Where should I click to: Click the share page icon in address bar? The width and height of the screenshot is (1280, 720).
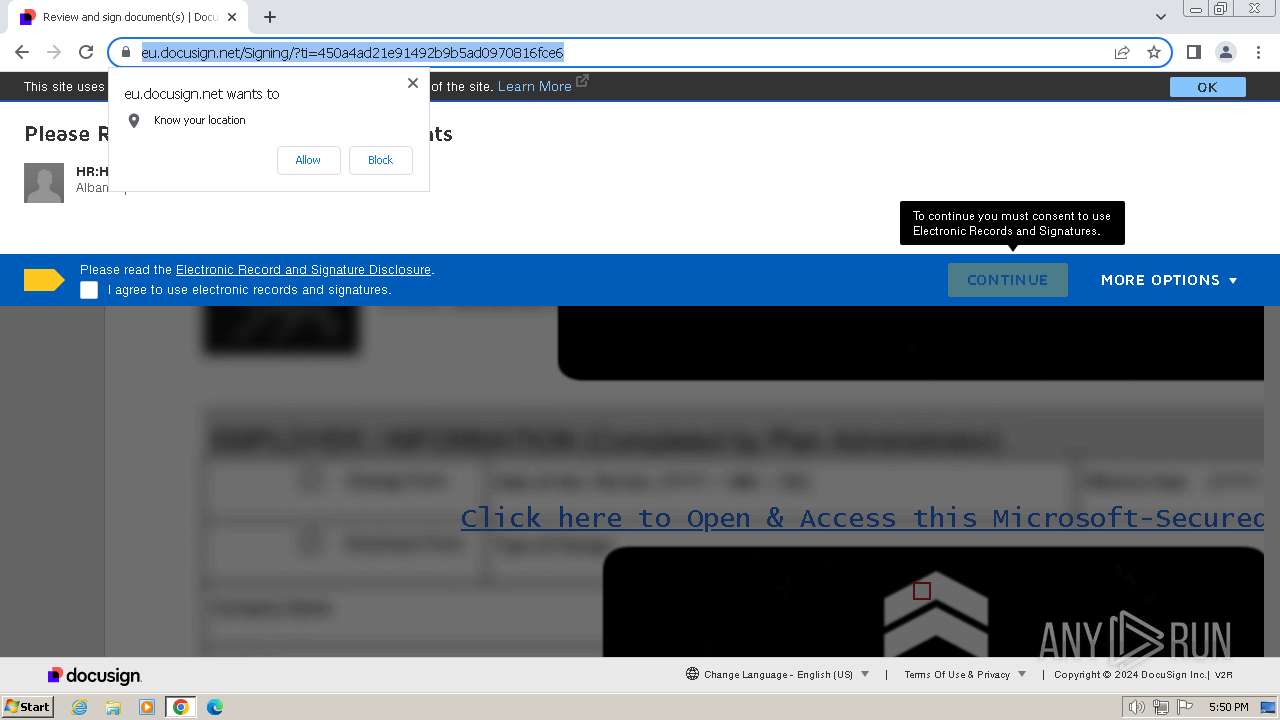[x=1122, y=52]
